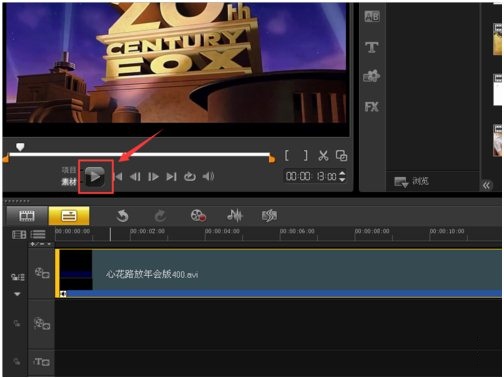Select the left orange trim marker
Viewport: 504px width, 378px height.
pos(6,159)
